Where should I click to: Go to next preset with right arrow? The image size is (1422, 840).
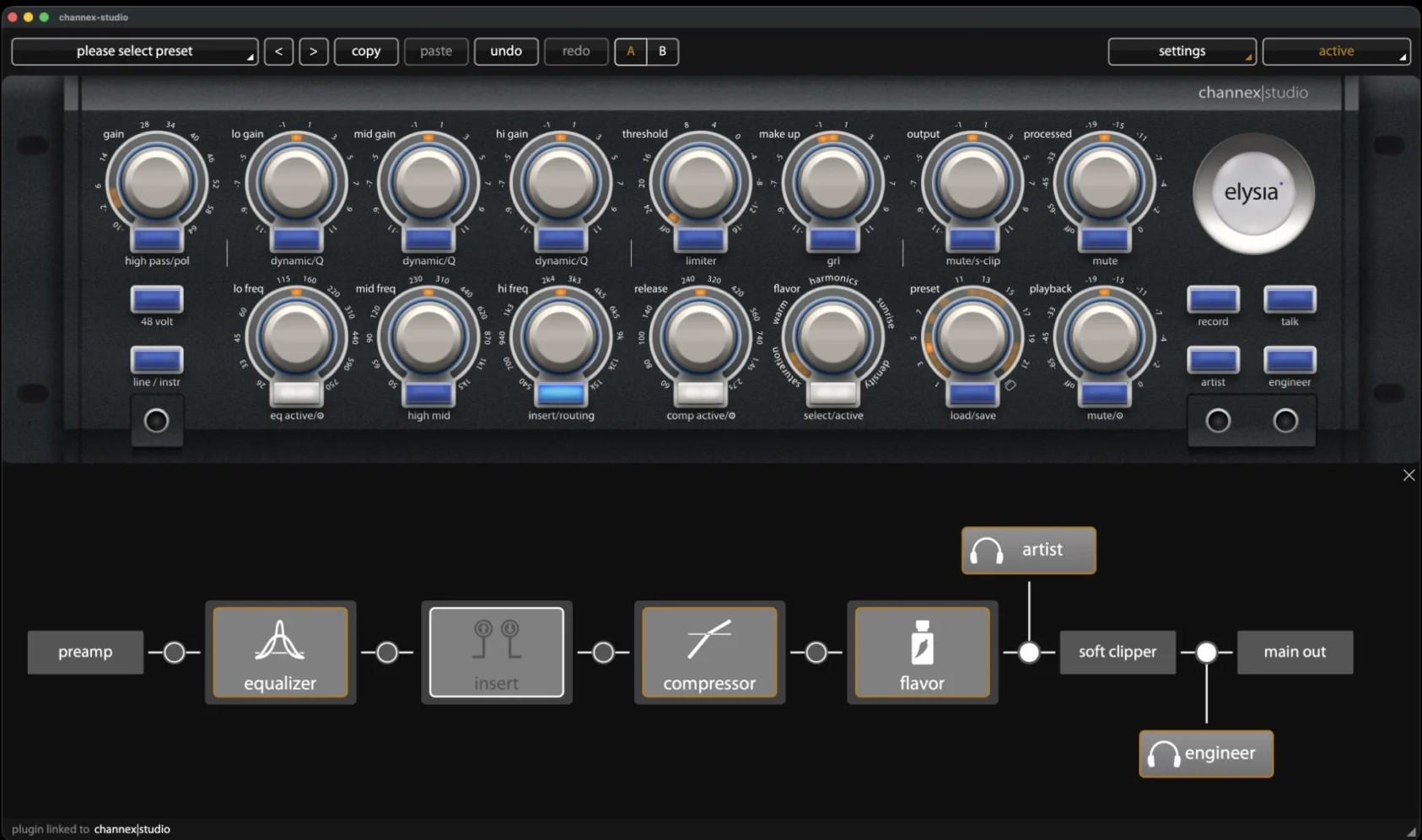(x=313, y=51)
